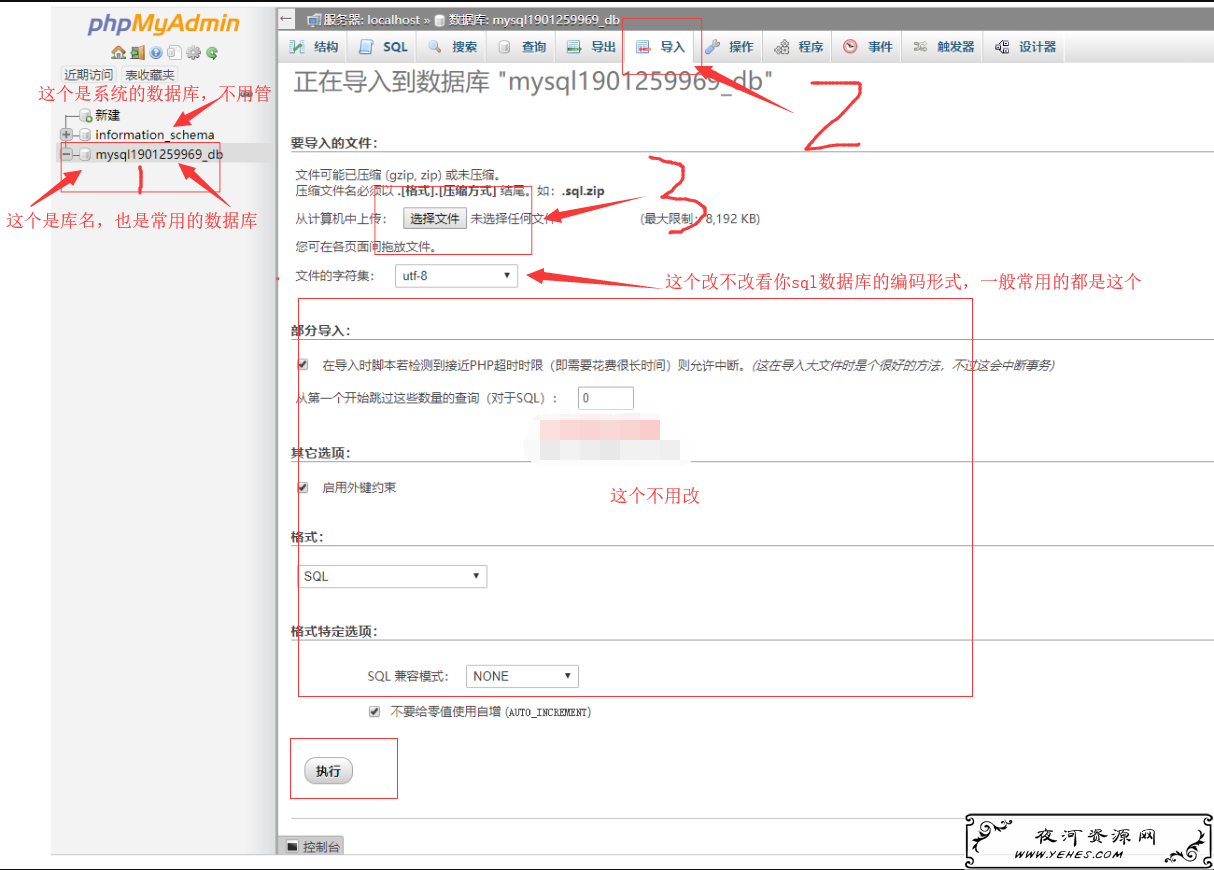Select the 导入 (Import) tab

tap(660, 47)
